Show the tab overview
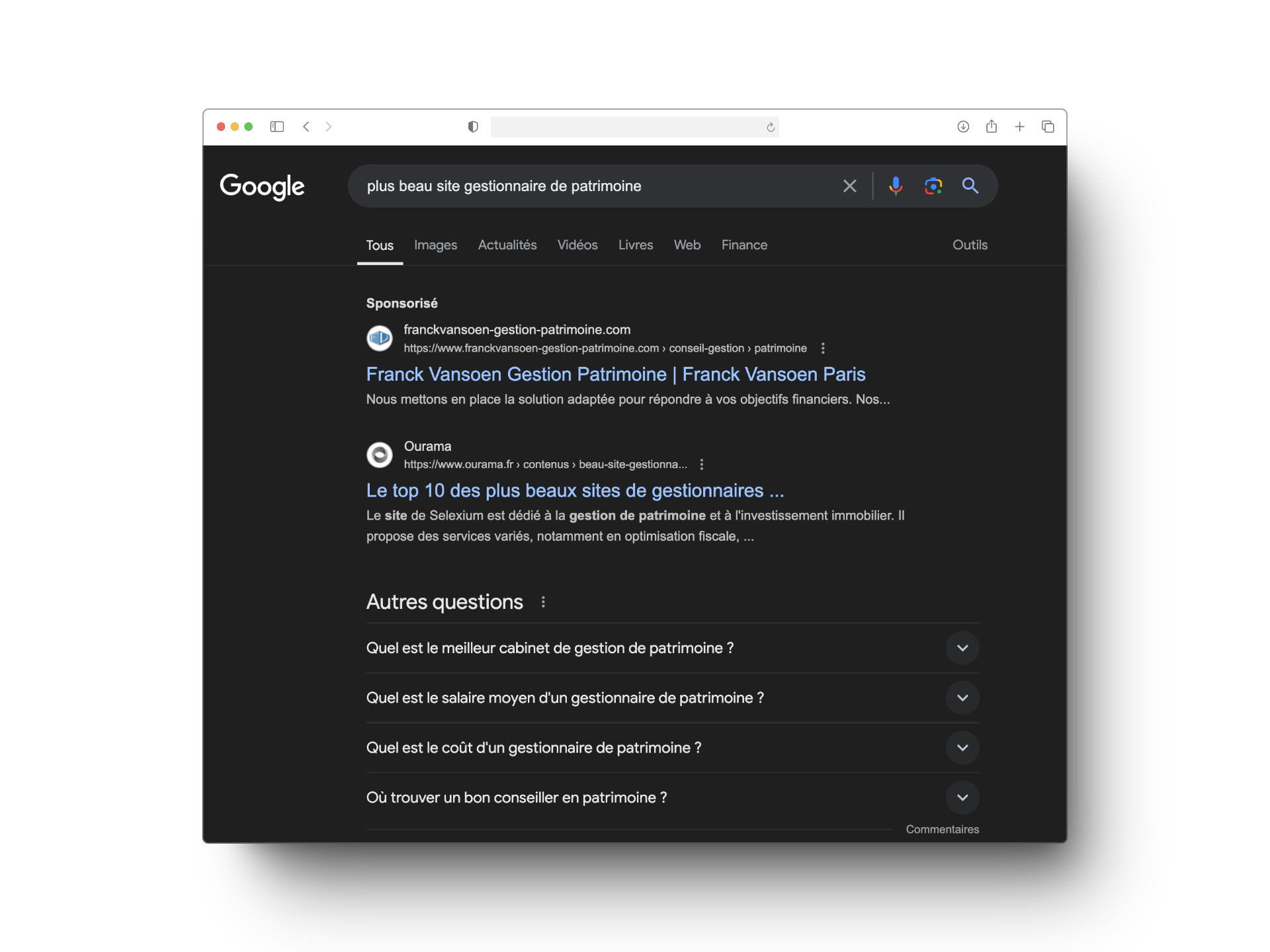Viewport: 1270px width, 952px height. [x=1048, y=126]
